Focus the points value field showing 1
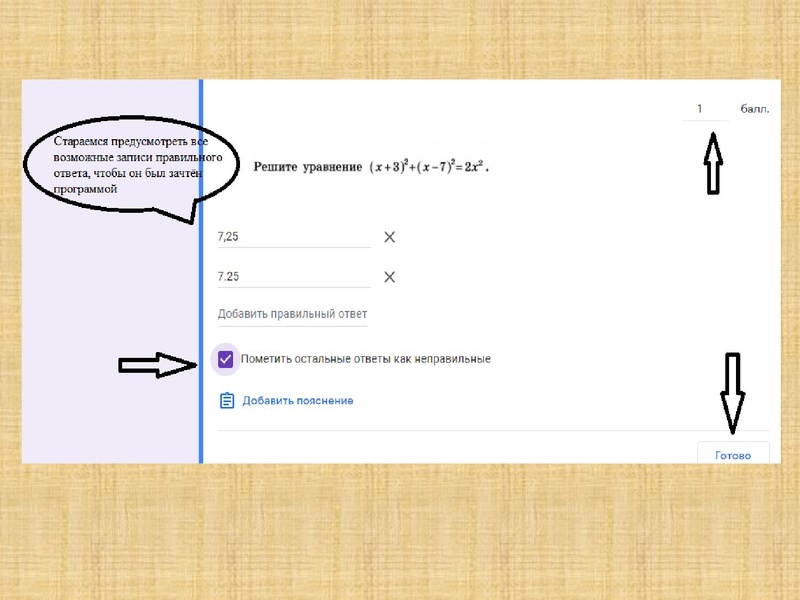Screen dimensions: 800x600 click(x=704, y=109)
